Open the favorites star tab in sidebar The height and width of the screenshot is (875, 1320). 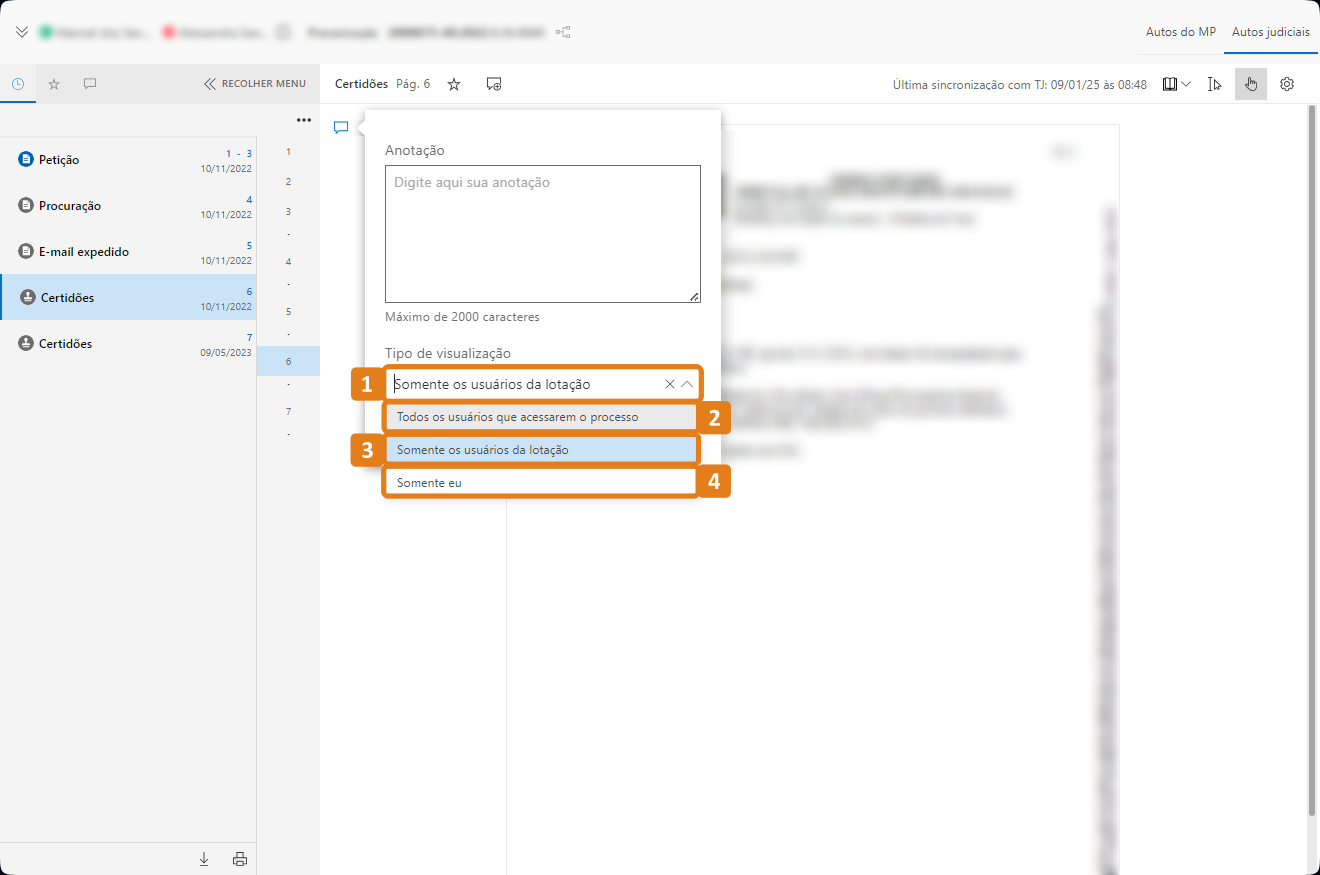(54, 84)
